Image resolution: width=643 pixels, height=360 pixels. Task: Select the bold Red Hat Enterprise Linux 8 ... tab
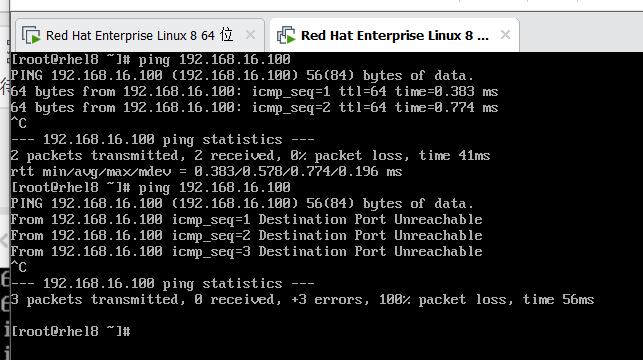(394, 35)
